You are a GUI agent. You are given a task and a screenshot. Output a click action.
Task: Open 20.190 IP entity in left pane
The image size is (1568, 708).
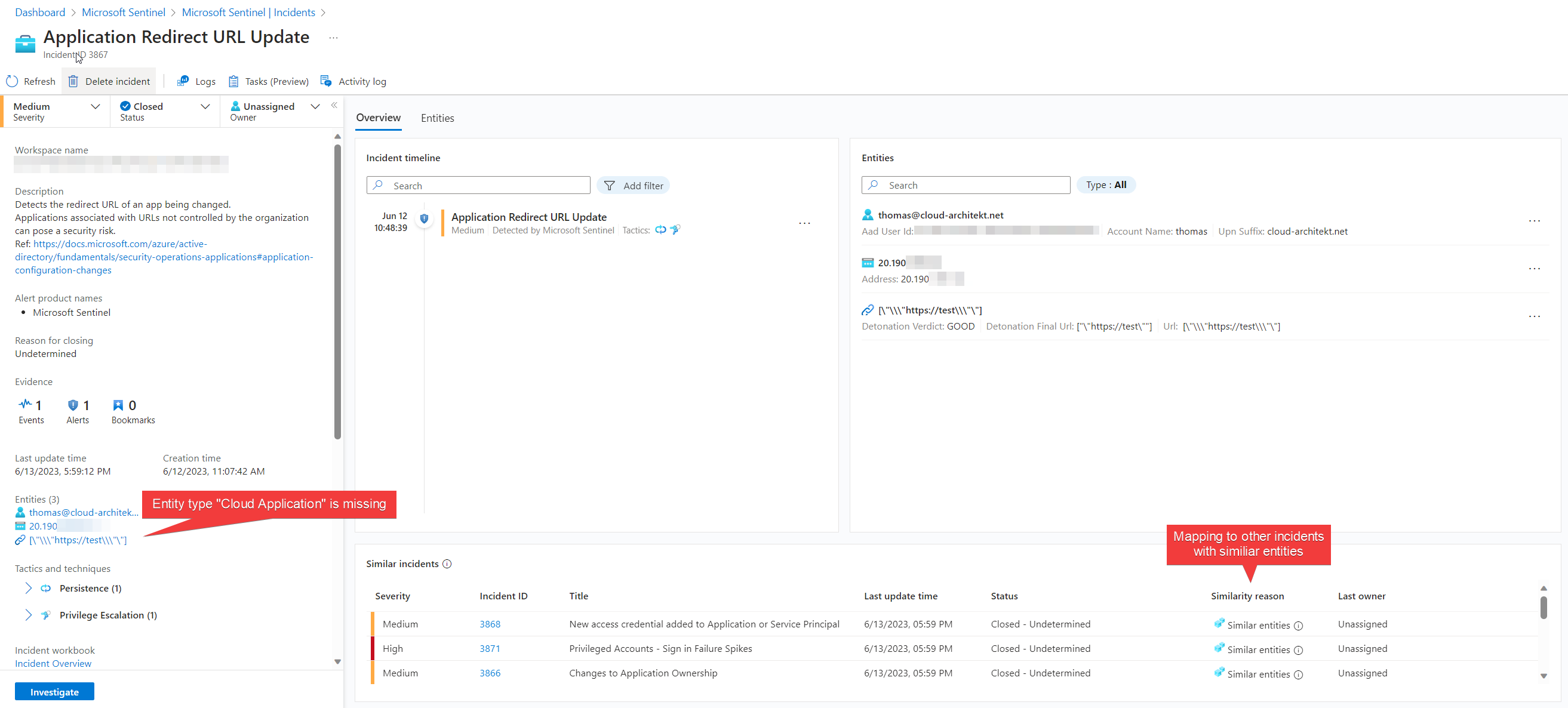tap(42, 526)
